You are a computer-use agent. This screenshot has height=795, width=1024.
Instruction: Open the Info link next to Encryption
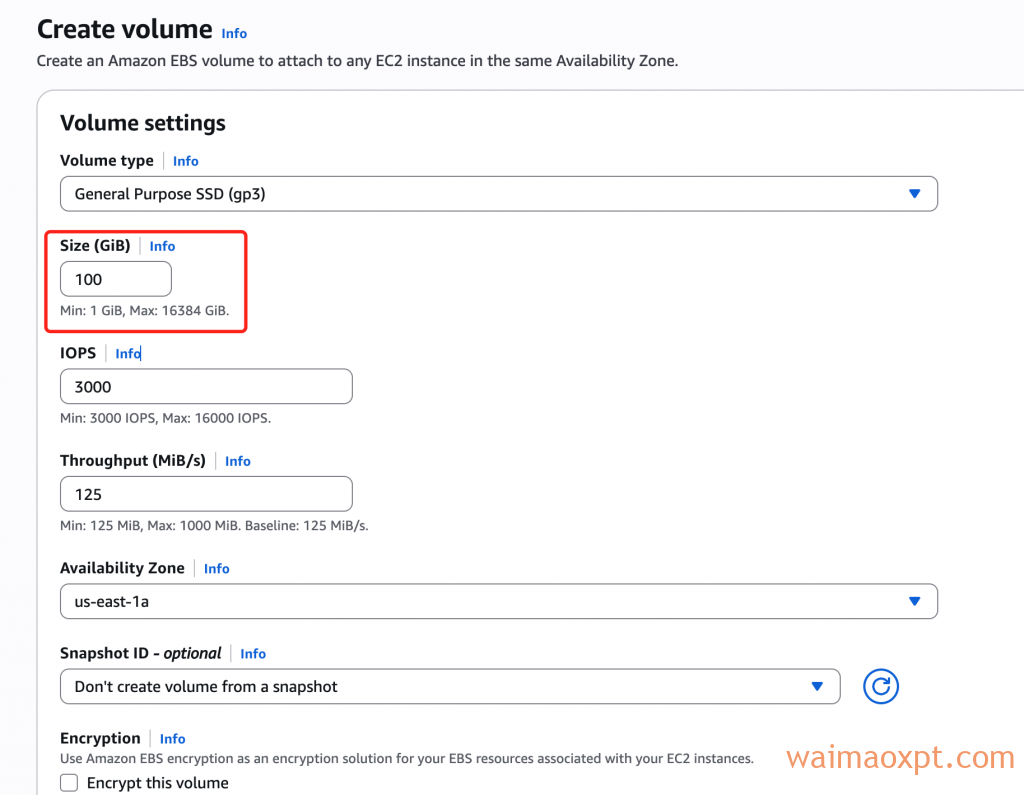coord(172,739)
